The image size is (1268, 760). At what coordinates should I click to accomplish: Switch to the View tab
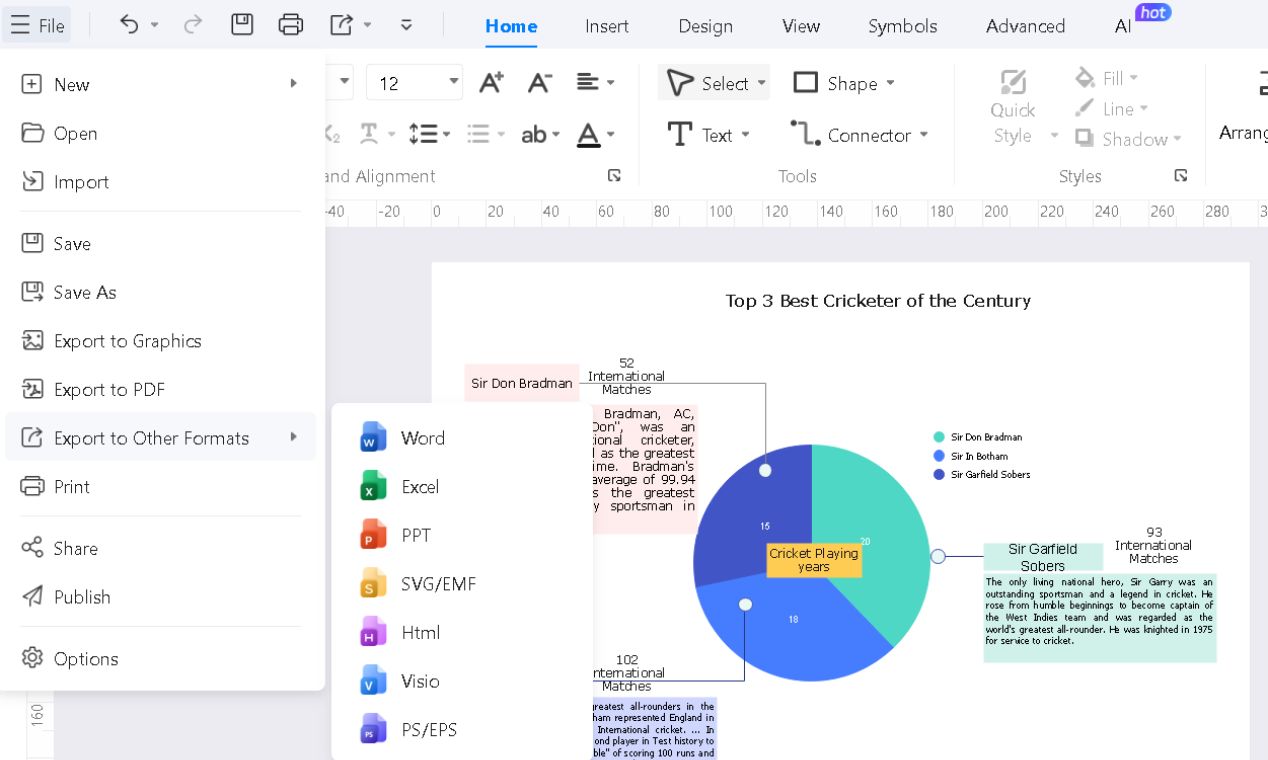pyautogui.click(x=801, y=26)
